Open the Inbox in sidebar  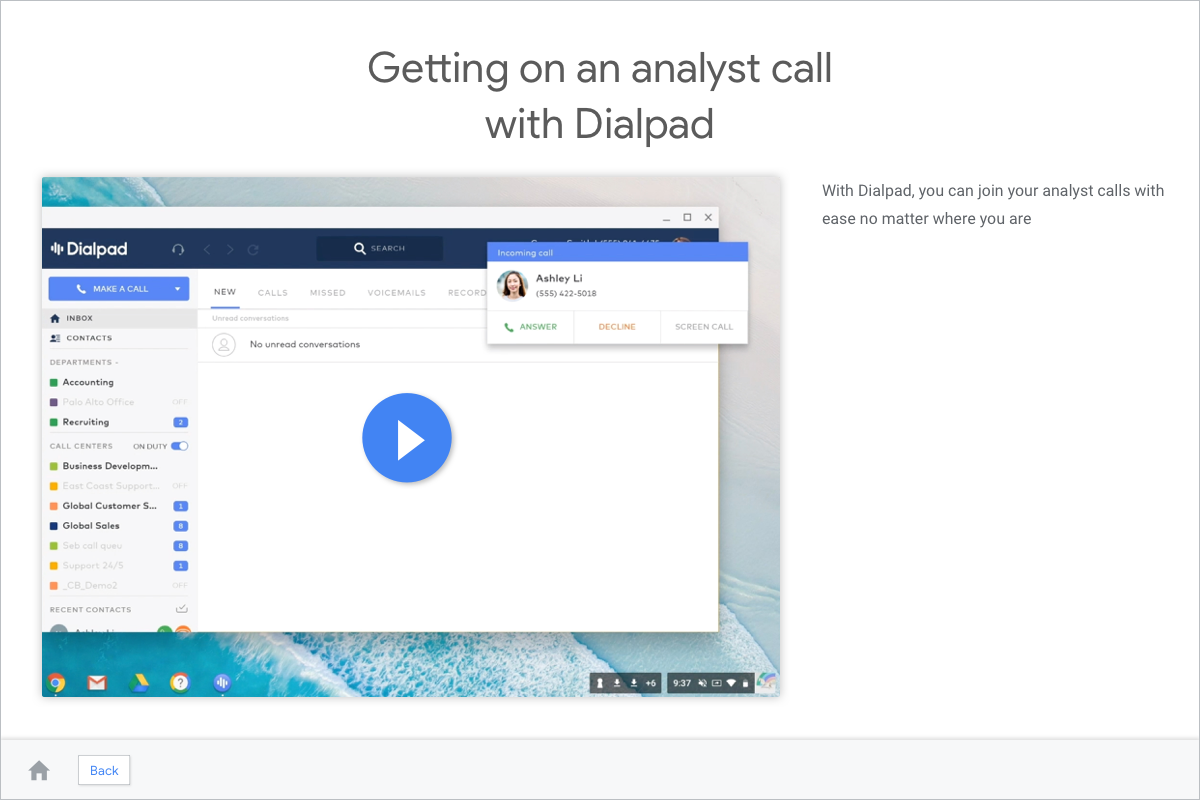tap(119, 318)
